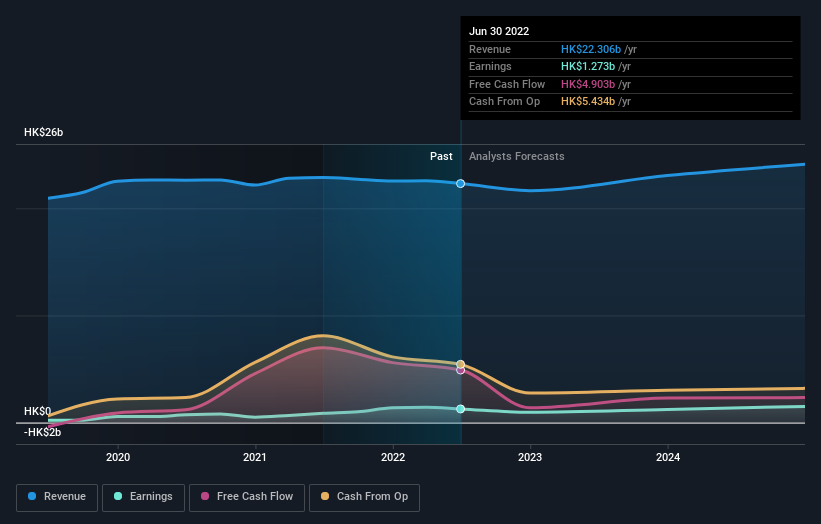Click the Analysts Forecasts label

coord(516,156)
